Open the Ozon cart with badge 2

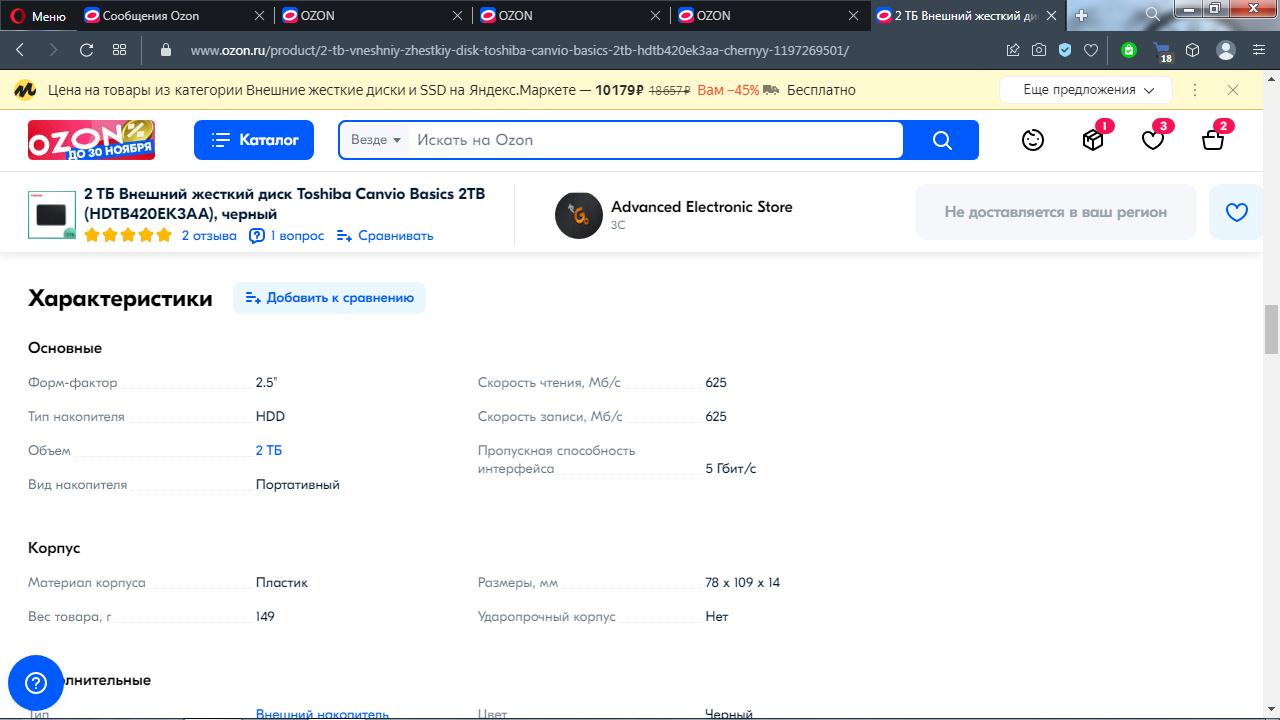1215,138
